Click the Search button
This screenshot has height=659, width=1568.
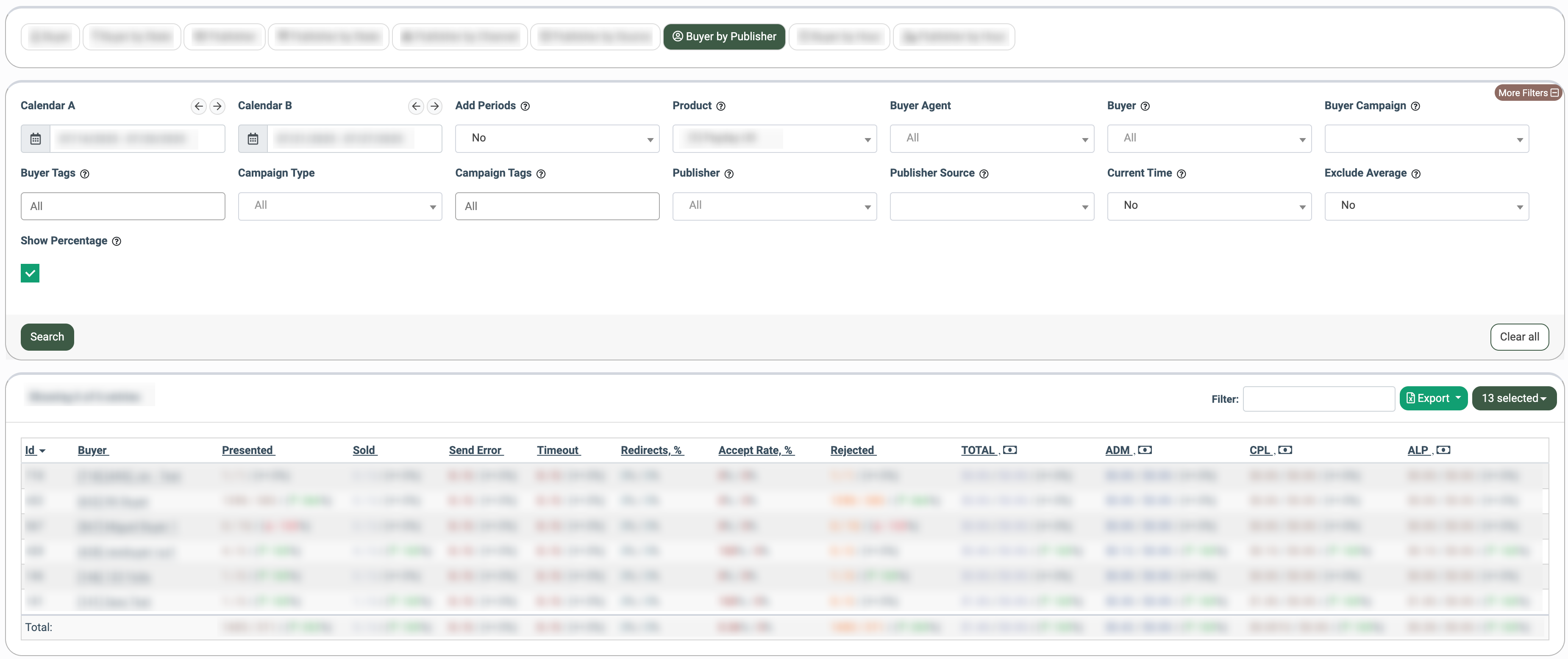(x=47, y=337)
